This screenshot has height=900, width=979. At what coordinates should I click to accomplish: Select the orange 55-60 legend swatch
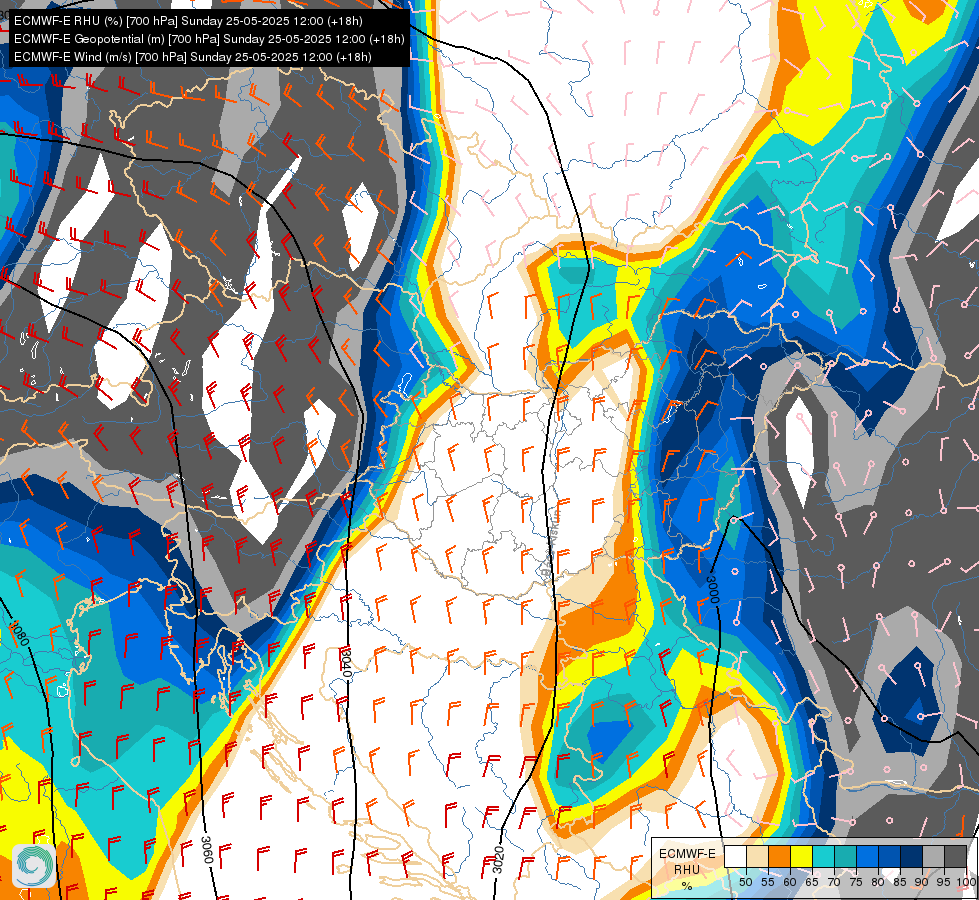click(779, 856)
